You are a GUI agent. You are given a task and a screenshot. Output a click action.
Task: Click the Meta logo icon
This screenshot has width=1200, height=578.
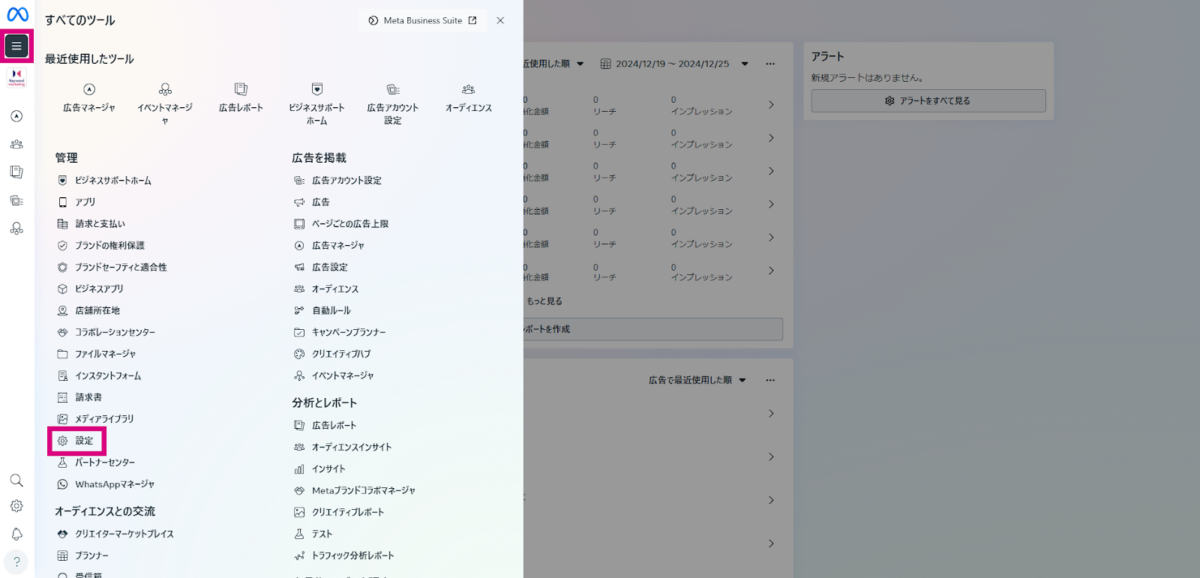click(x=16, y=14)
